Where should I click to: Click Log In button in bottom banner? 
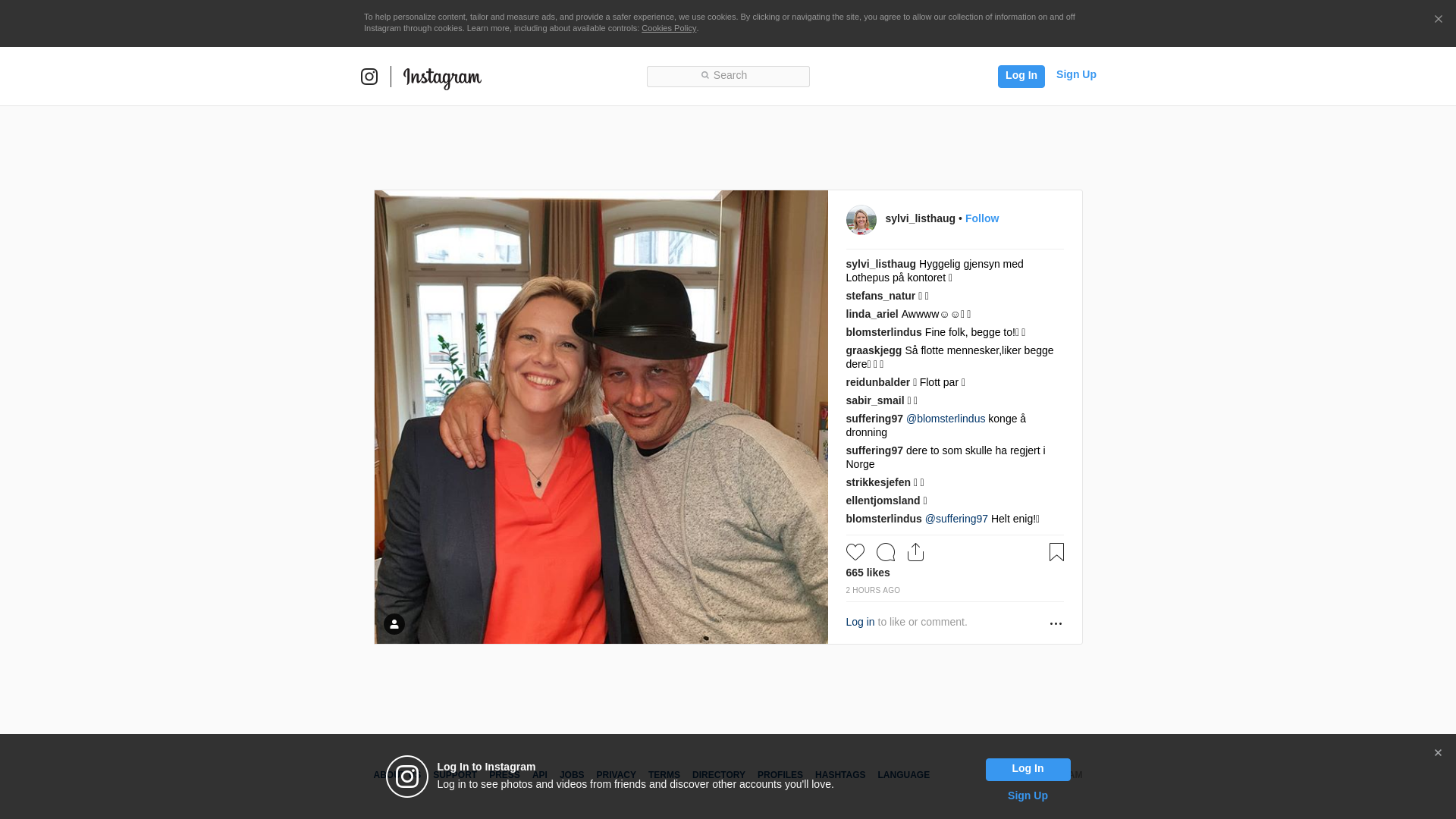[1028, 770]
